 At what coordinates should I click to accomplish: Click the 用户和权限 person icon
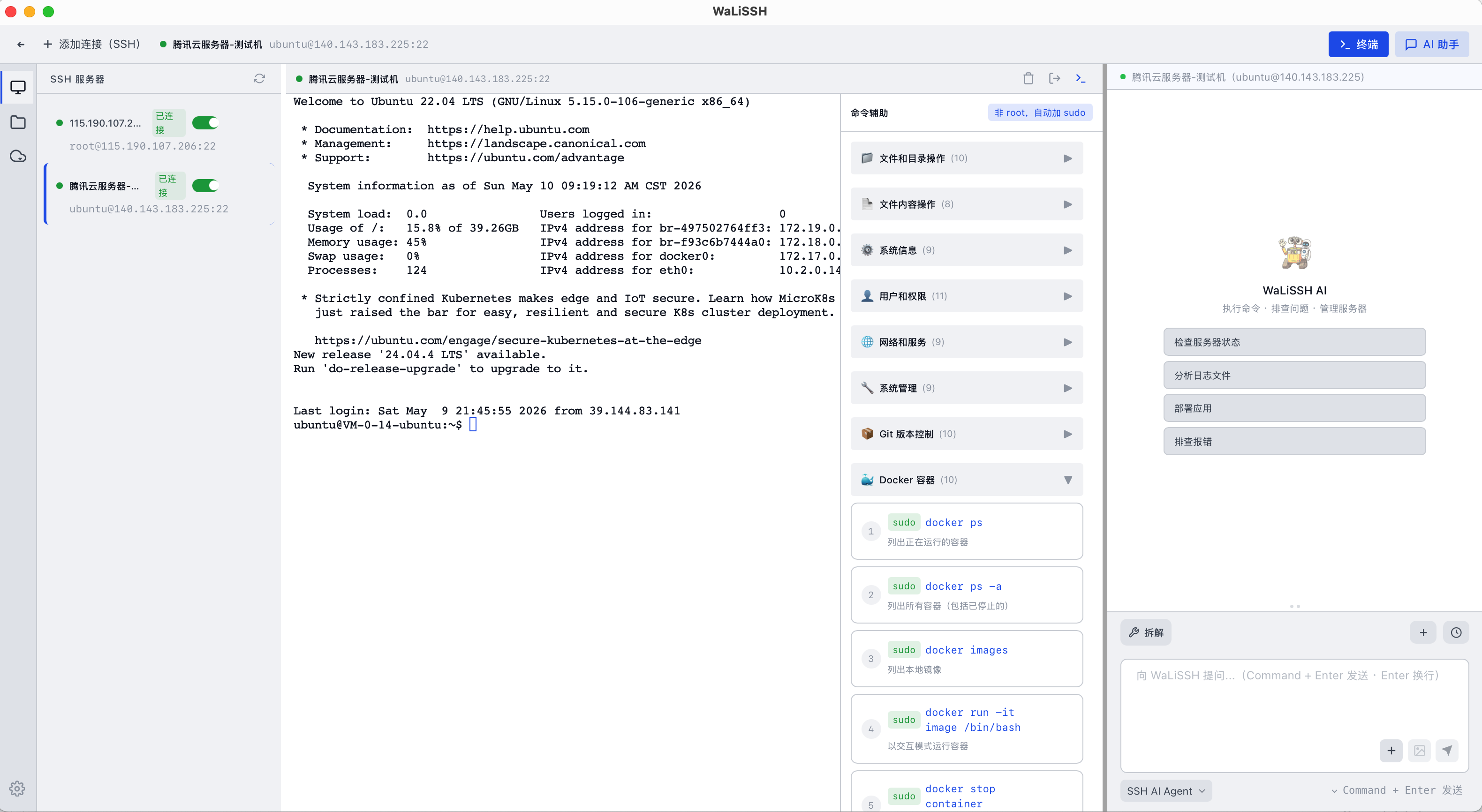tap(867, 296)
